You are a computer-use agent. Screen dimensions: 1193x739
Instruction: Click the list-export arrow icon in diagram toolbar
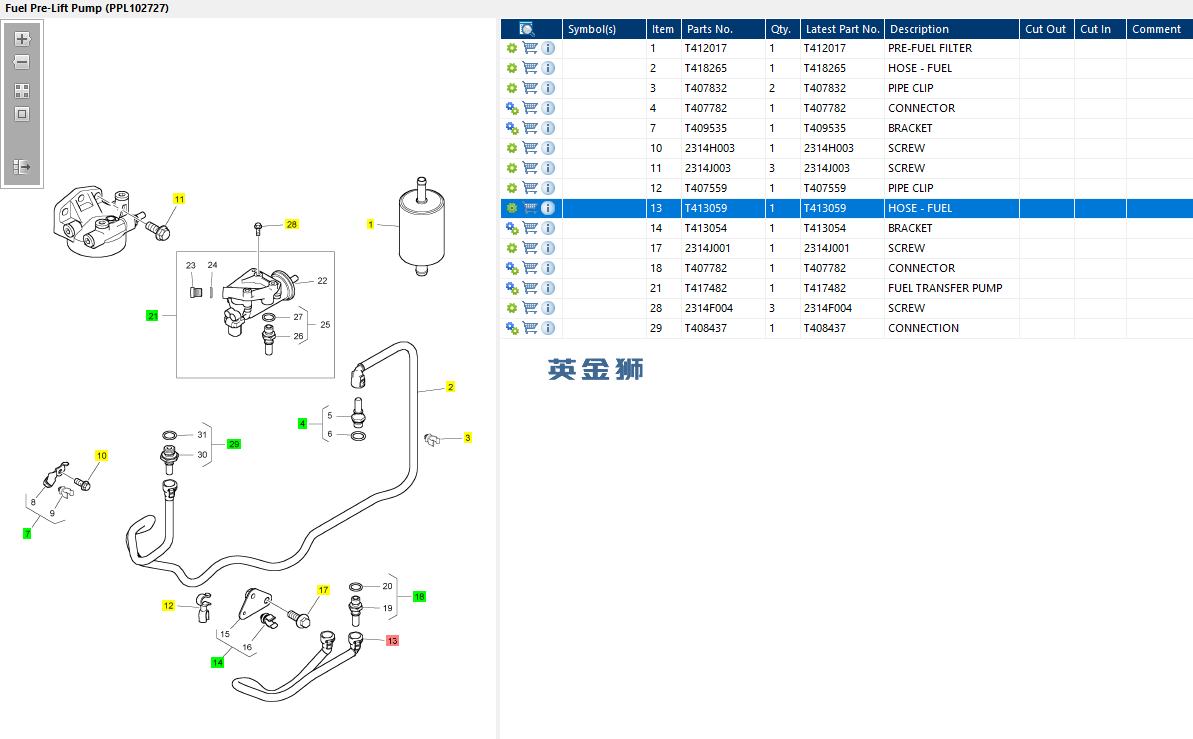point(22,167)
